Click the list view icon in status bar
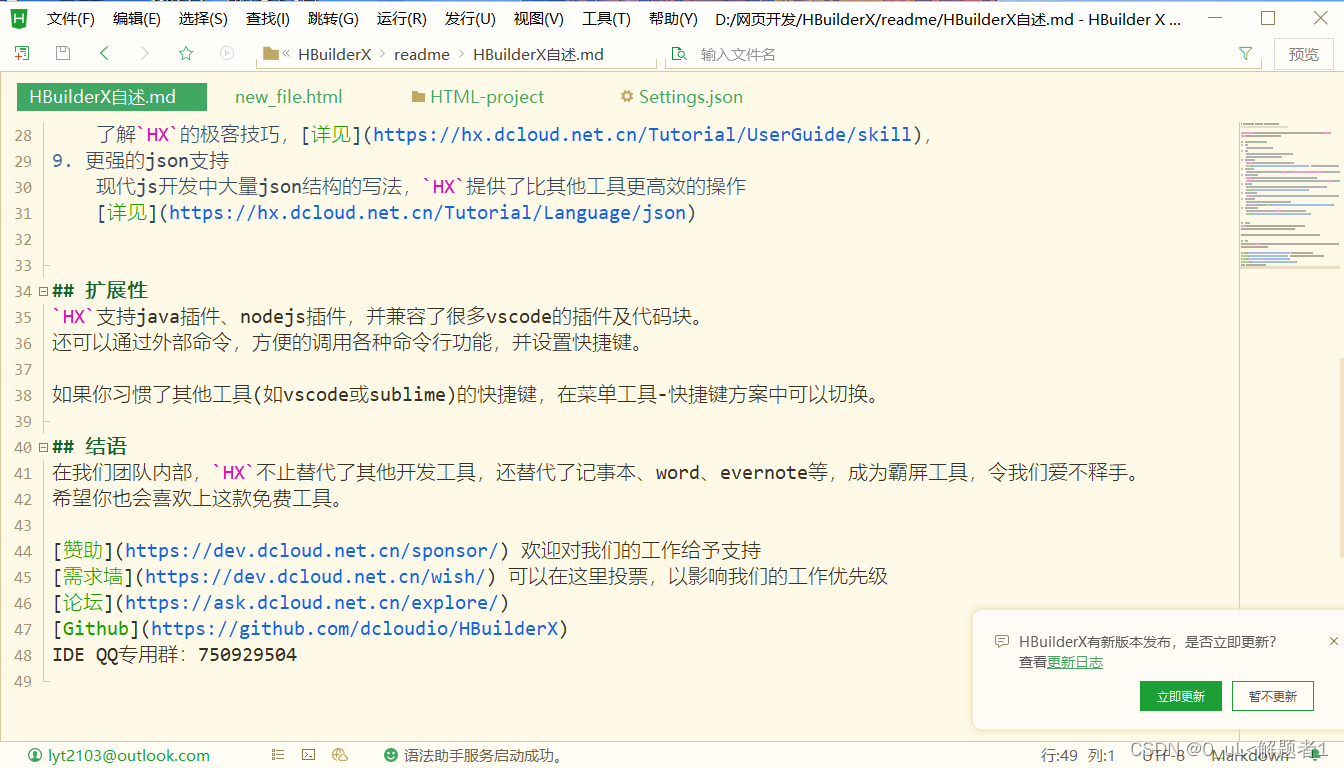 (278, 756)
